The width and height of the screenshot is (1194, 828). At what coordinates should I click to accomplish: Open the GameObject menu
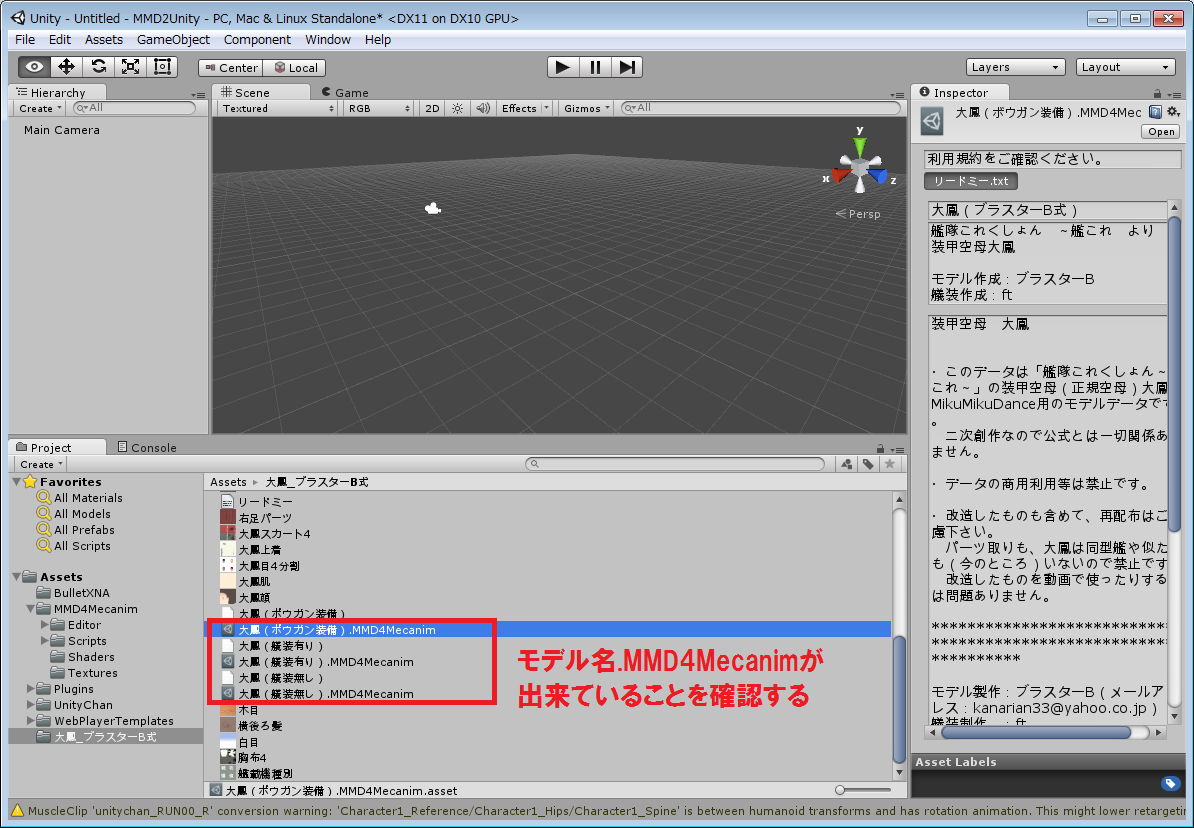(173, 40)
